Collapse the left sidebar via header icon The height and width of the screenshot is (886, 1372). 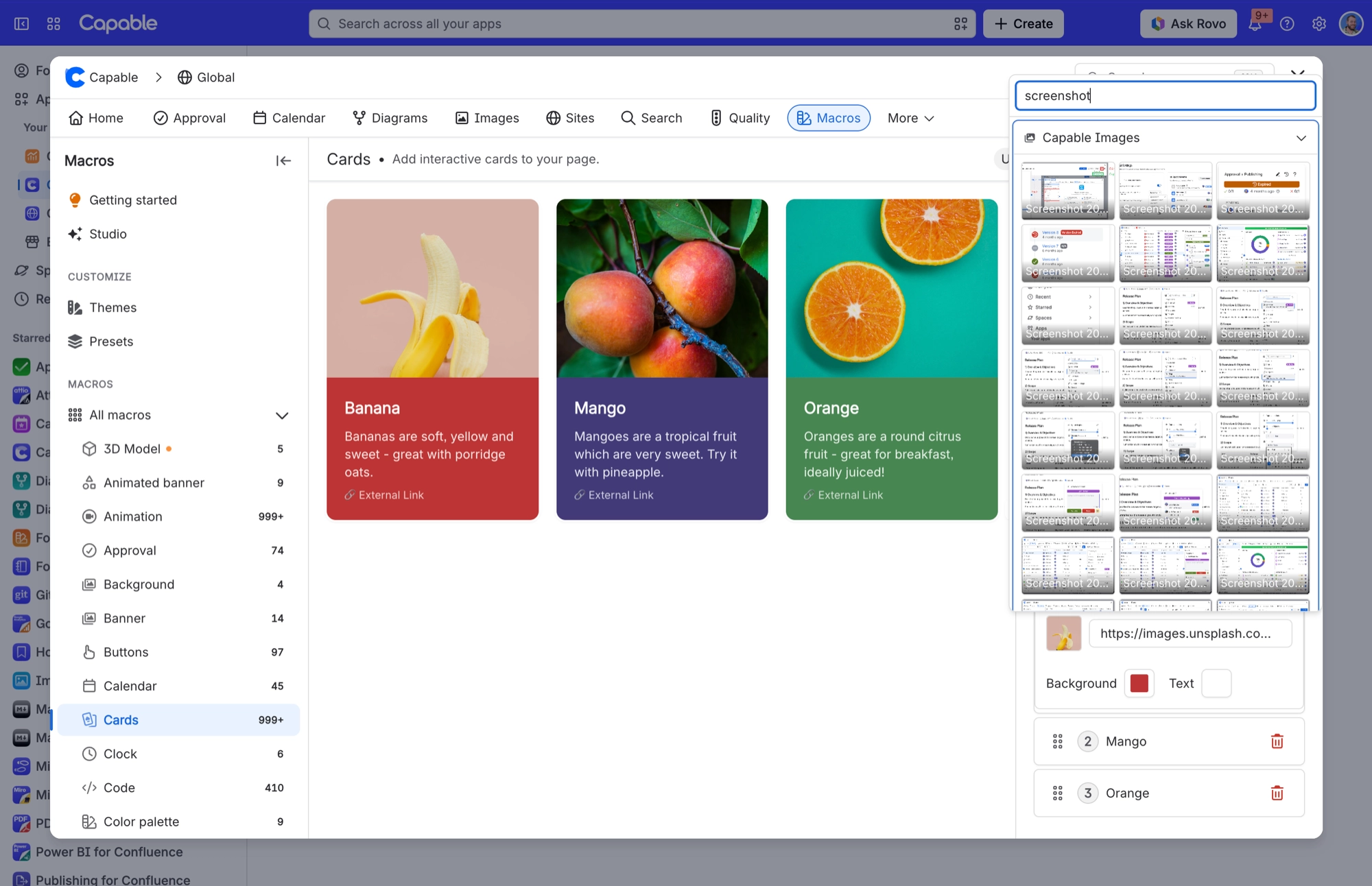[22, 23]
